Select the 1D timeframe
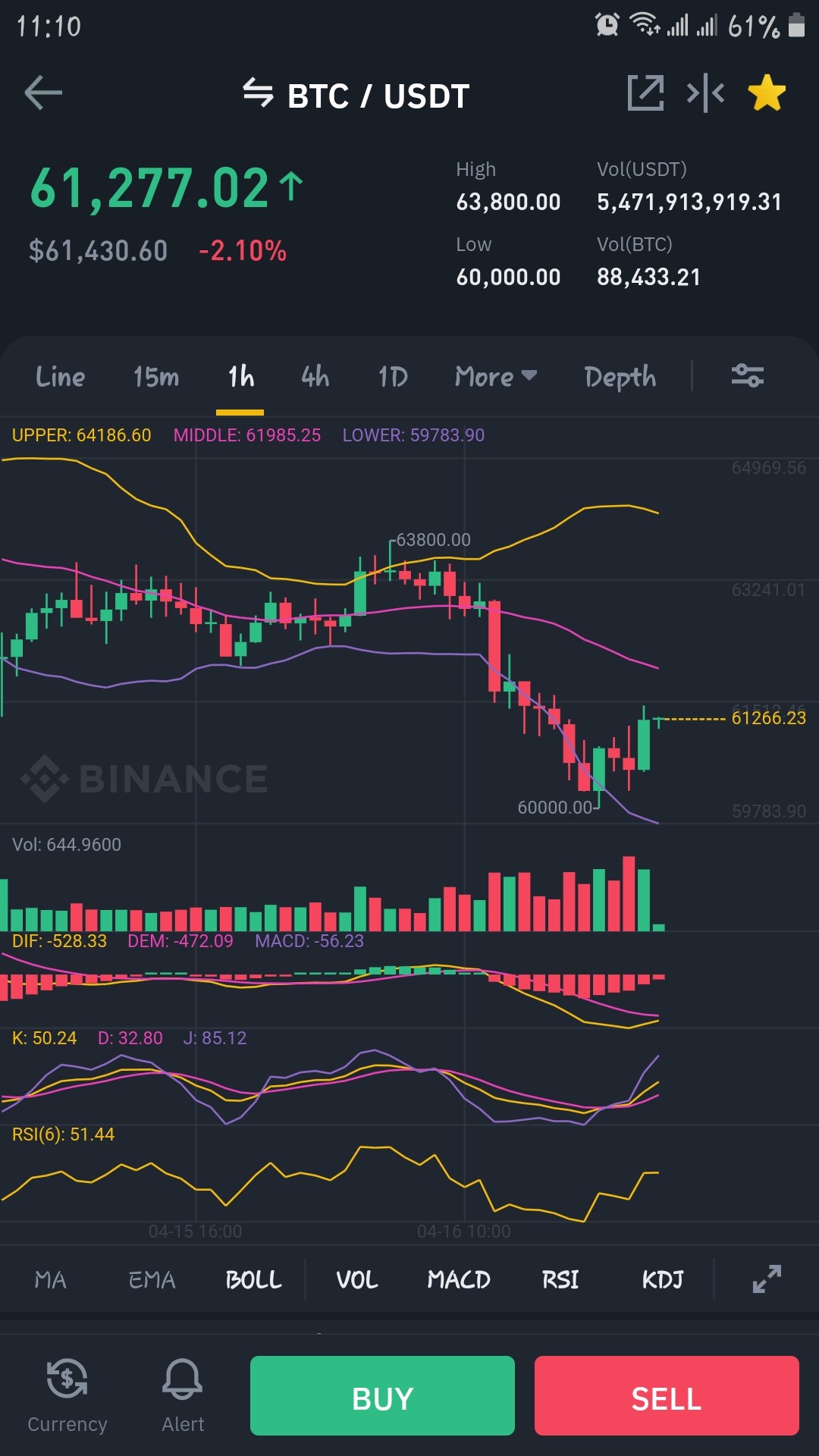Screen dimensions: 819x1456 pyautogui.click(x=393, y=377)
